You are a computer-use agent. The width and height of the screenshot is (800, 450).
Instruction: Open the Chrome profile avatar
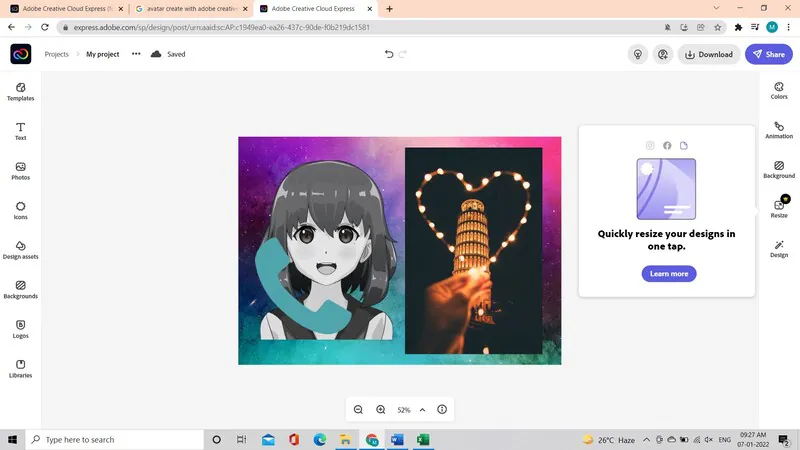click(x=771, y=27)
